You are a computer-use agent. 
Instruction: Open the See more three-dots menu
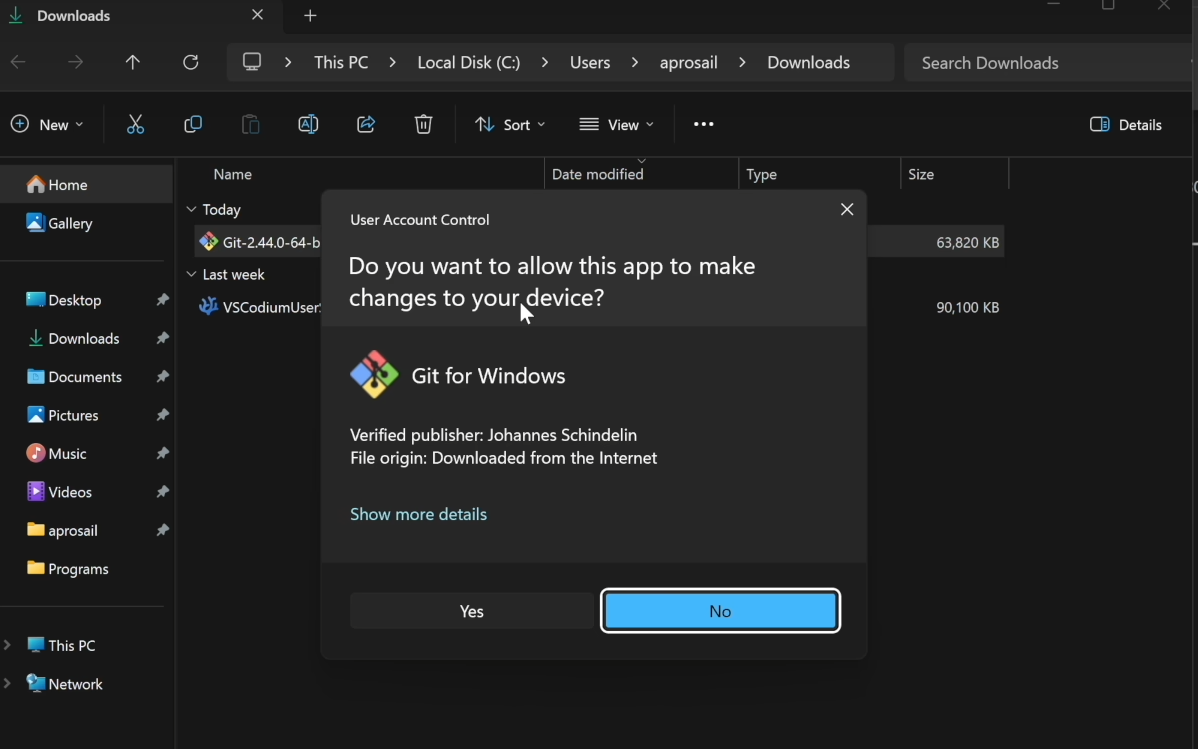pos(703,125)
